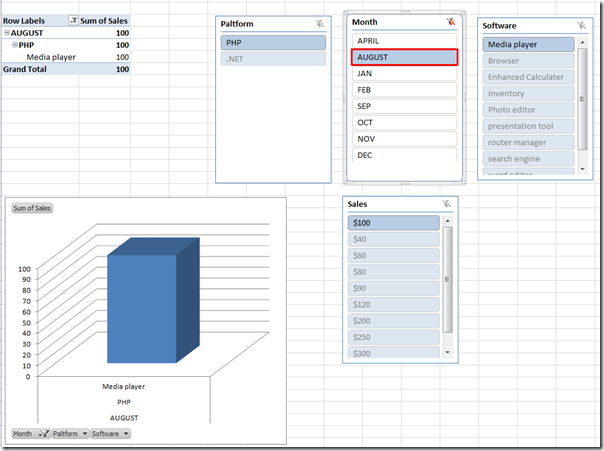This screenshot has width=604, height=451.
Task: Click $100 item in Sales slicer
Action: point(393,223)
